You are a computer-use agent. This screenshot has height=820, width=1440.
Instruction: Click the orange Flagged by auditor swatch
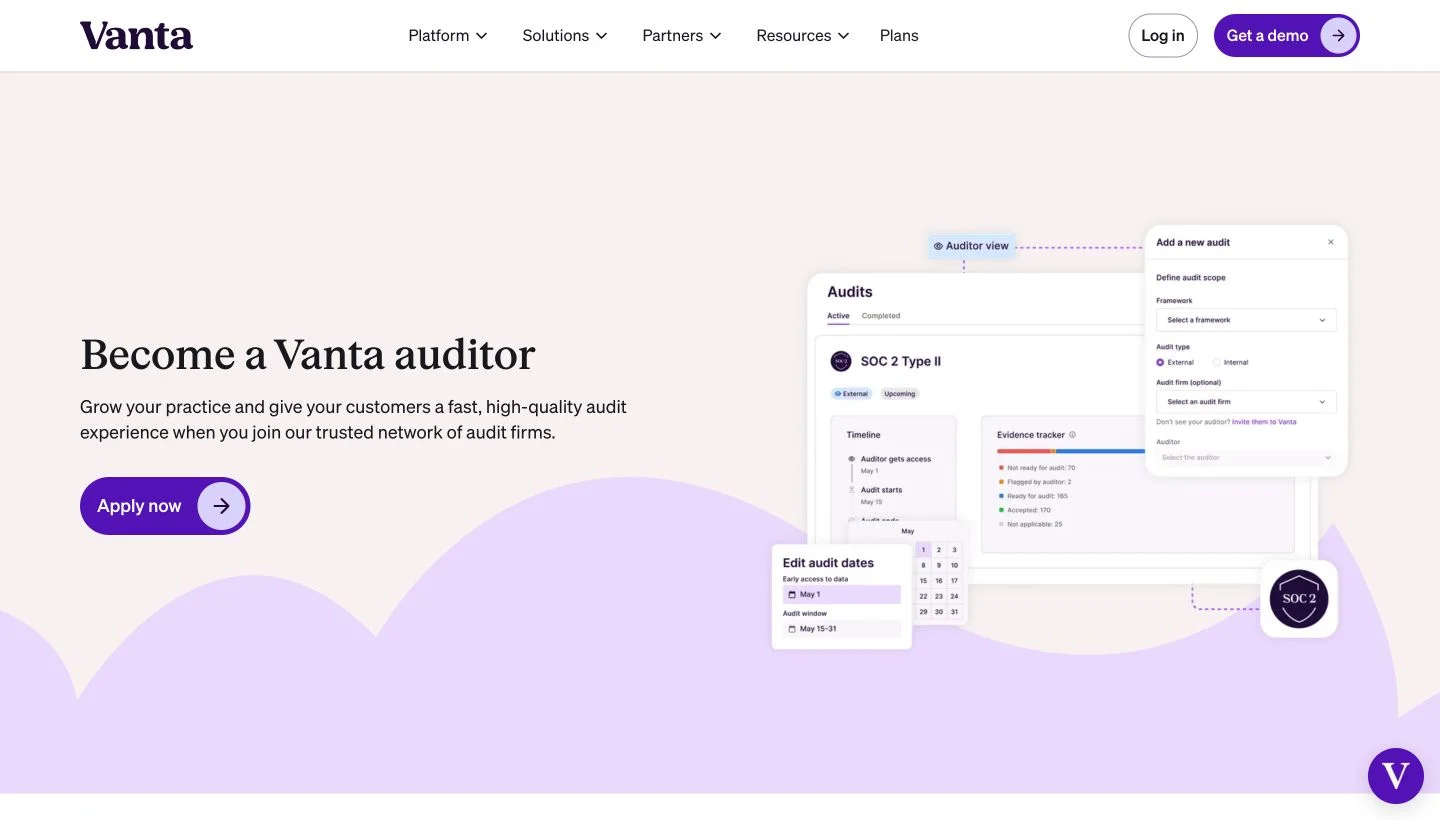[1001, 482]
